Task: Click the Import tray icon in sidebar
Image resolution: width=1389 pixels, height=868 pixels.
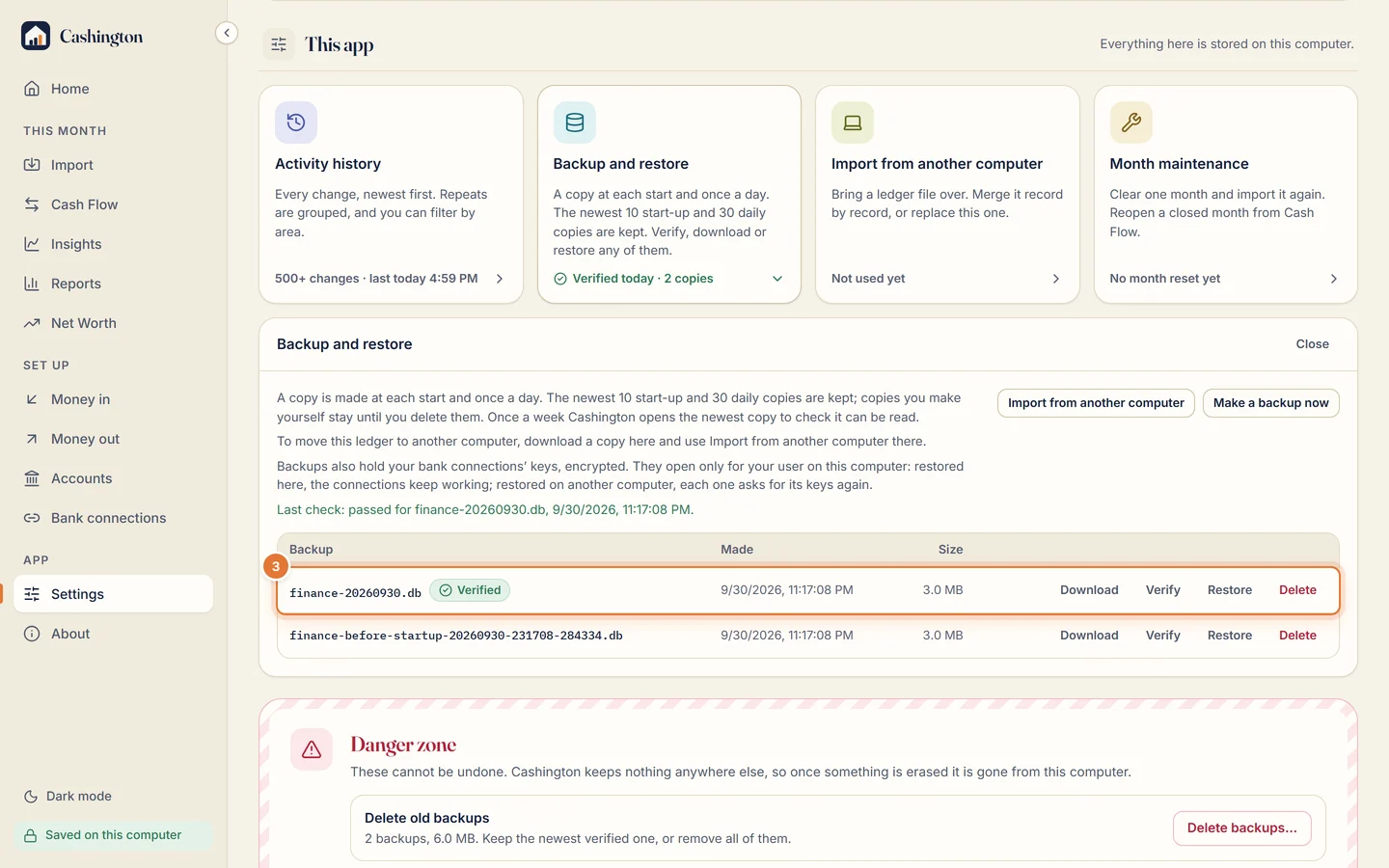Action: (x=32, y=165)
